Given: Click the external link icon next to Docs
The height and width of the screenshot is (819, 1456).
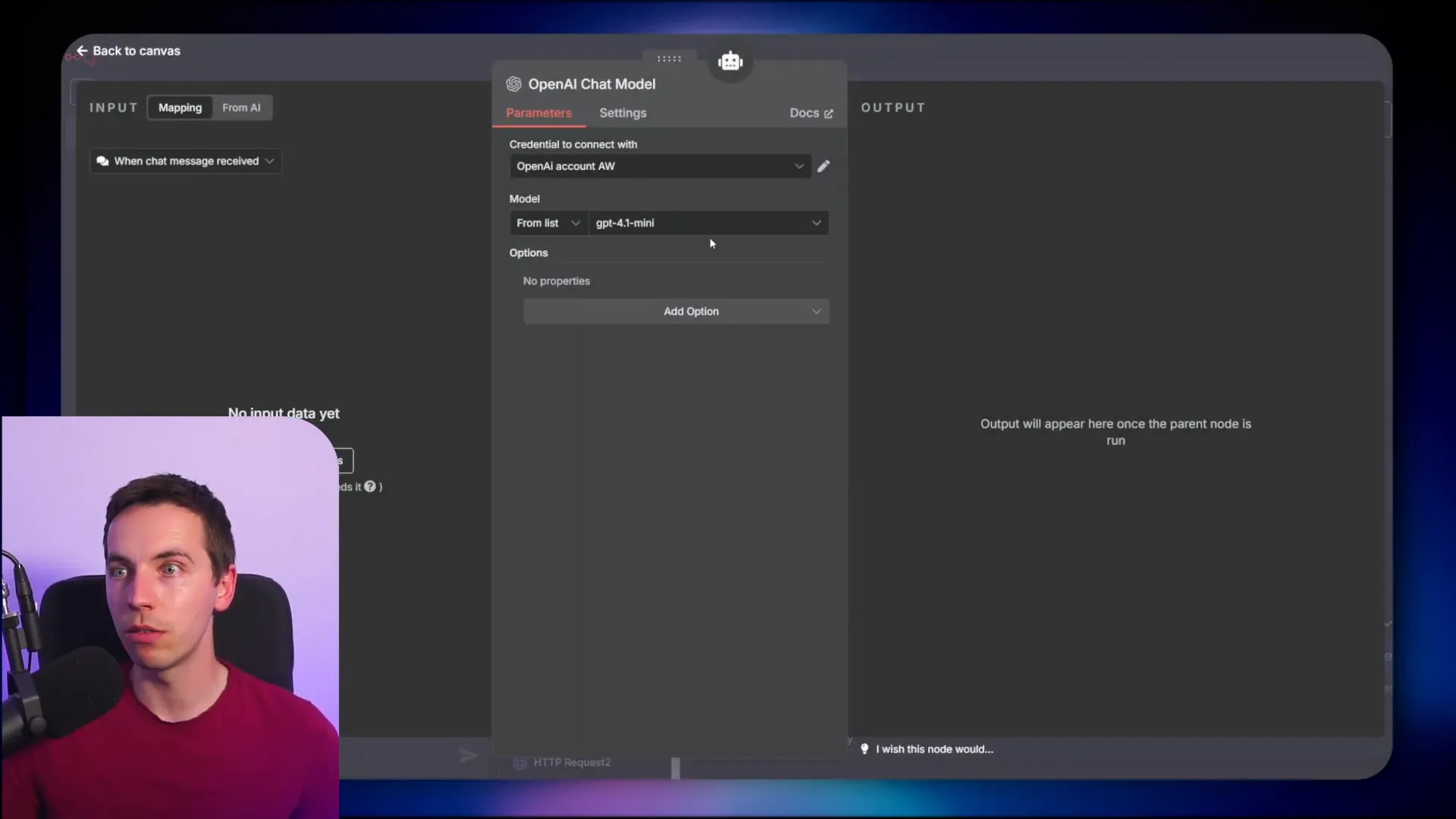Looking at the screenshot, I should 828,114.
